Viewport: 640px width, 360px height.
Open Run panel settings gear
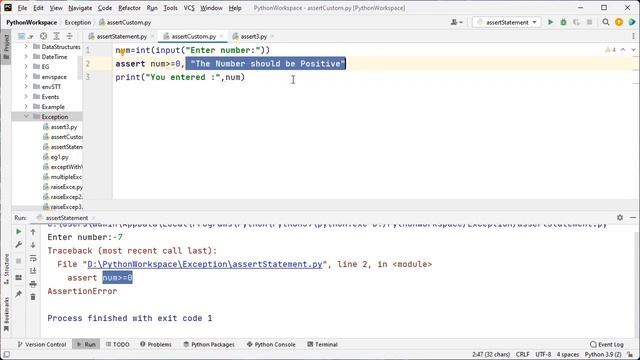(x=620, y=218)
